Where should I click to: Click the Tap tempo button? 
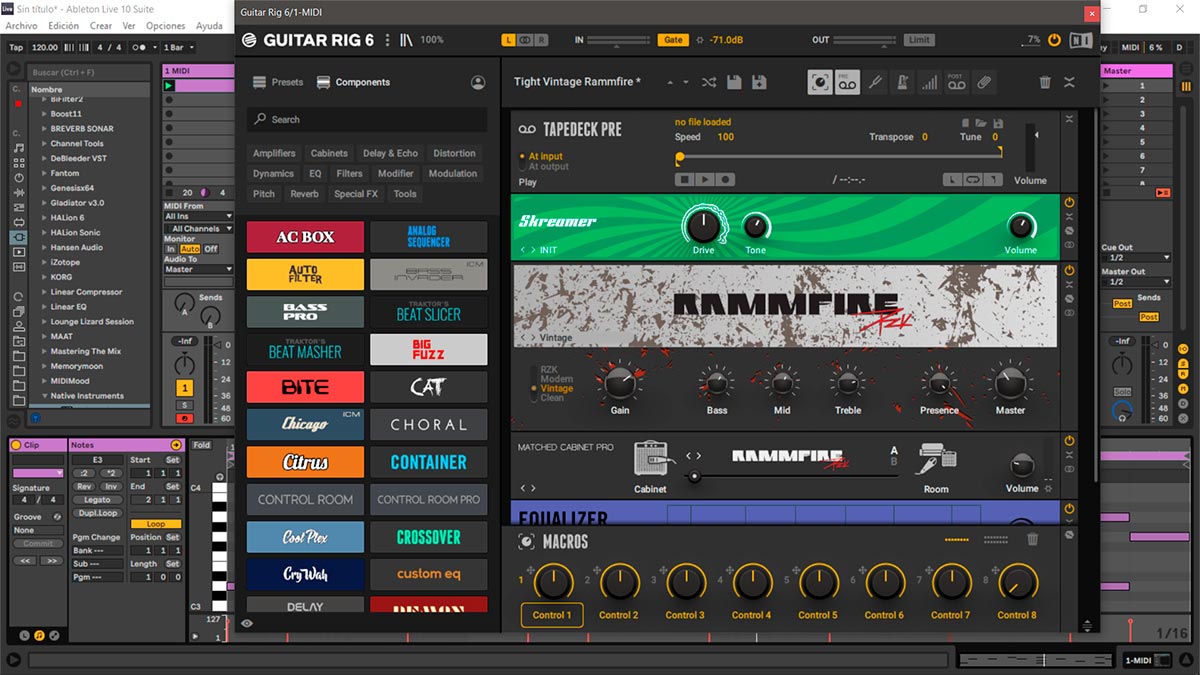(x=16, y=47)
